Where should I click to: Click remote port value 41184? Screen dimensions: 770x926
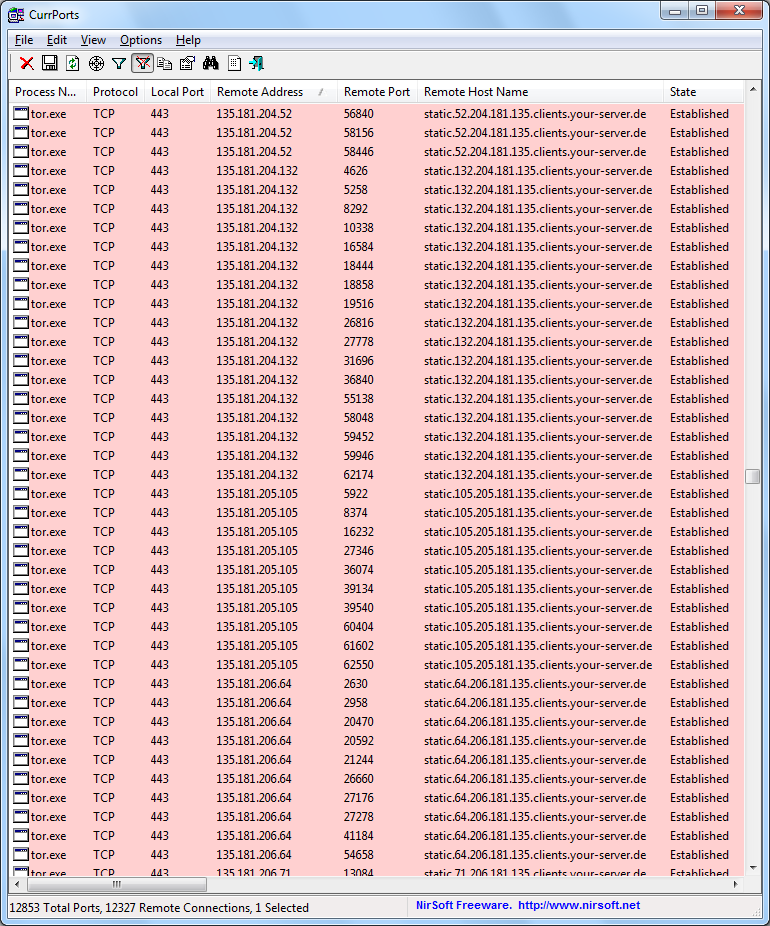pos(358,836)
